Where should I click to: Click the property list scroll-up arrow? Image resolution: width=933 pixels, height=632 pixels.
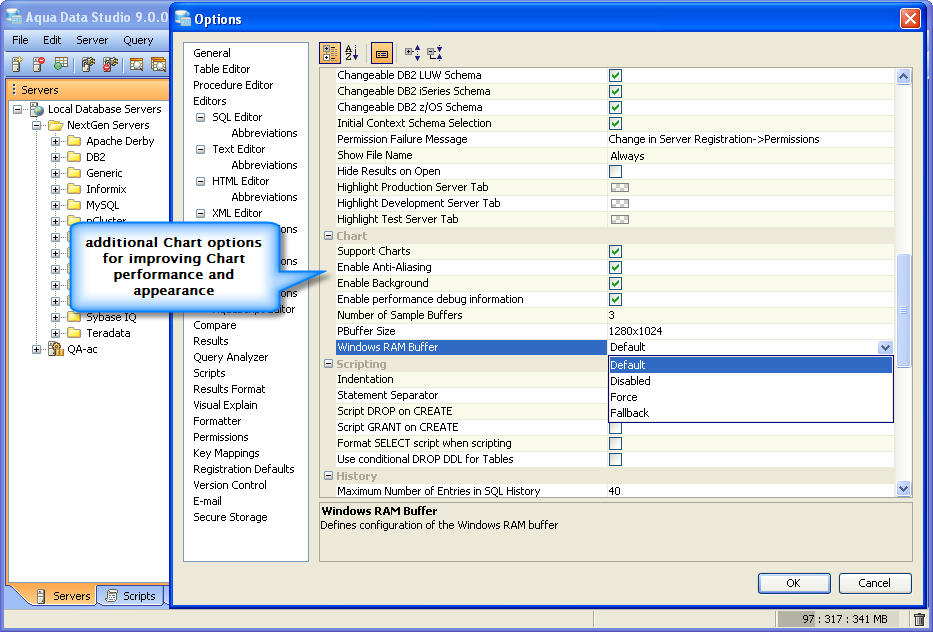point(903,77)
